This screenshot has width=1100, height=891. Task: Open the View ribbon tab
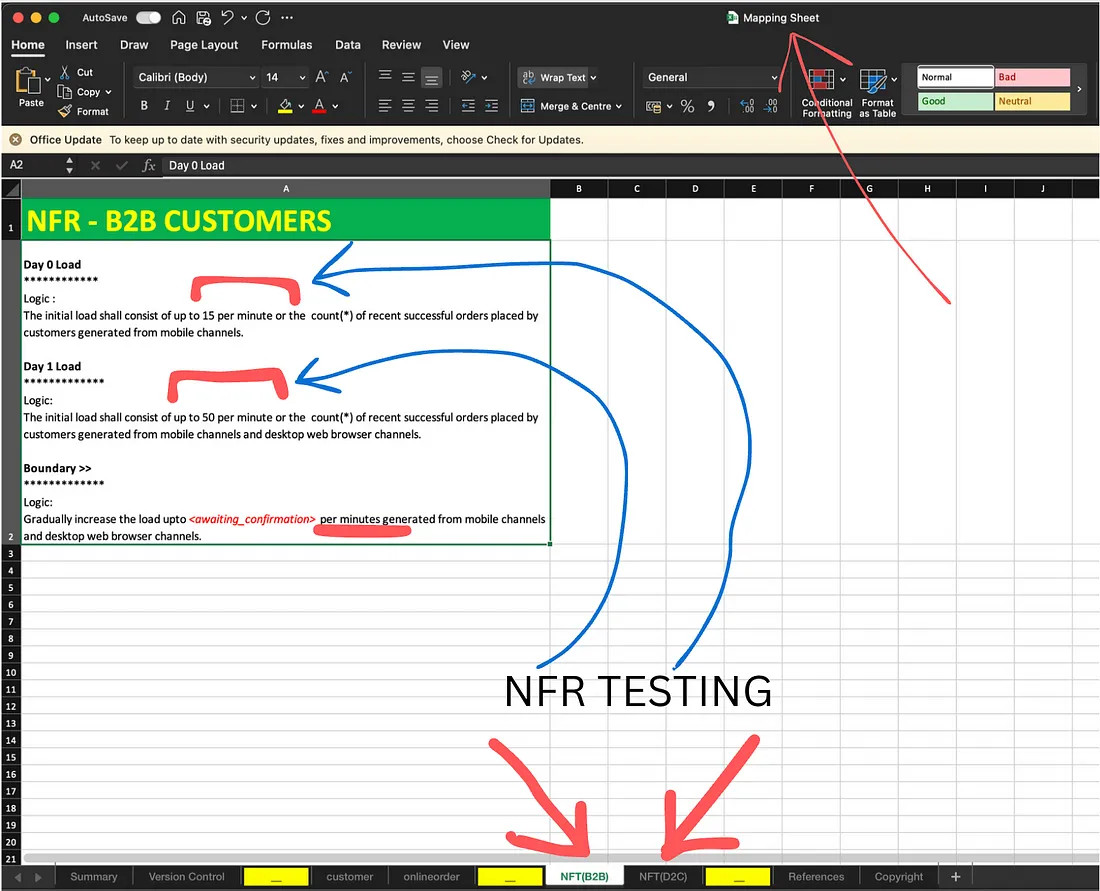456,45
